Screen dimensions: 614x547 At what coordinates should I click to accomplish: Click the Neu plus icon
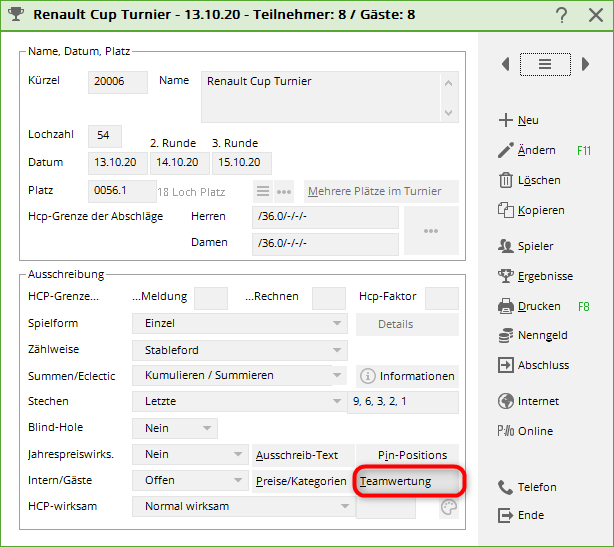click(x=505, y=120)
